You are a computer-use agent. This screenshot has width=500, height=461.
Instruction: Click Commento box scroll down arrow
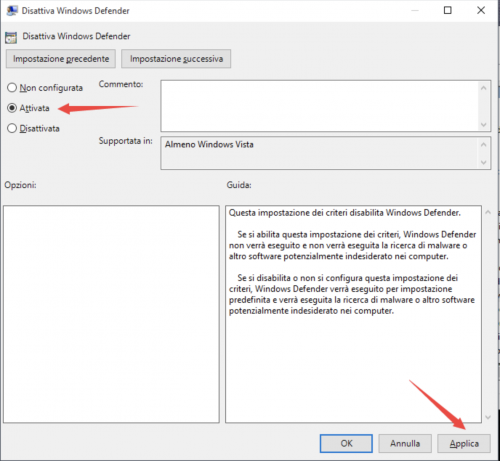484,125
